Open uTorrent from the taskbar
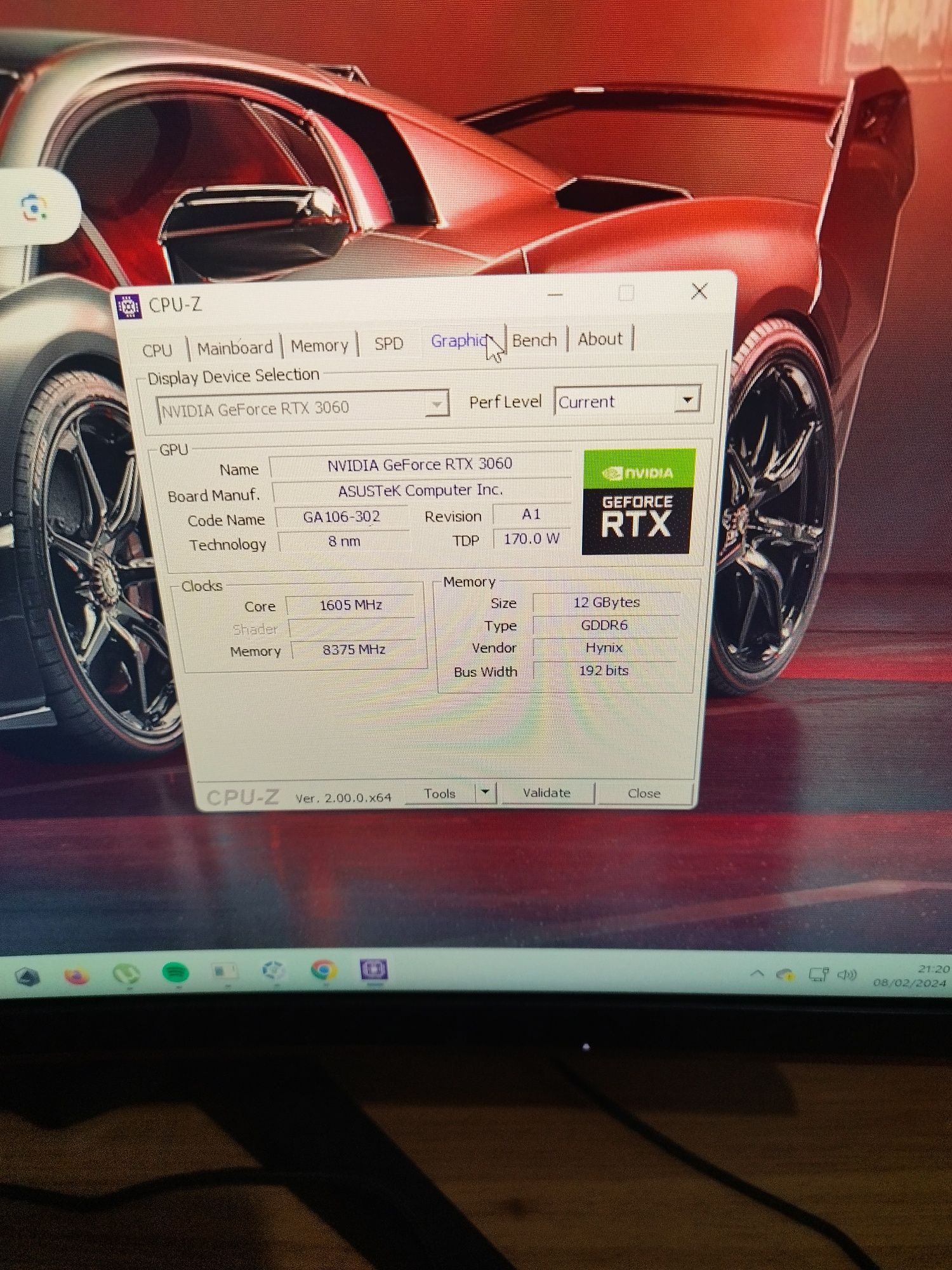The height and width of the screenshot is (1270, 952). (x=126, y=973)
